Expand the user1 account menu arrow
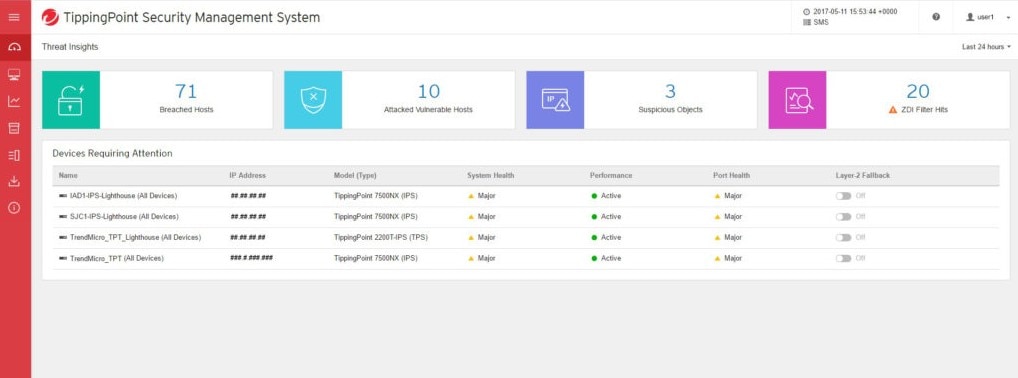This screenshot has width=1018, height=378. coord(1008,18)
